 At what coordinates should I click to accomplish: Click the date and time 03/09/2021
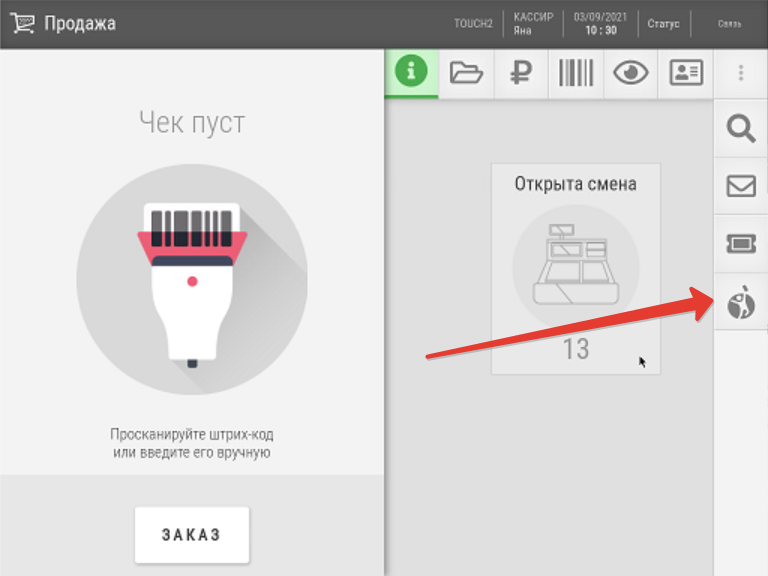coord(600,24)
